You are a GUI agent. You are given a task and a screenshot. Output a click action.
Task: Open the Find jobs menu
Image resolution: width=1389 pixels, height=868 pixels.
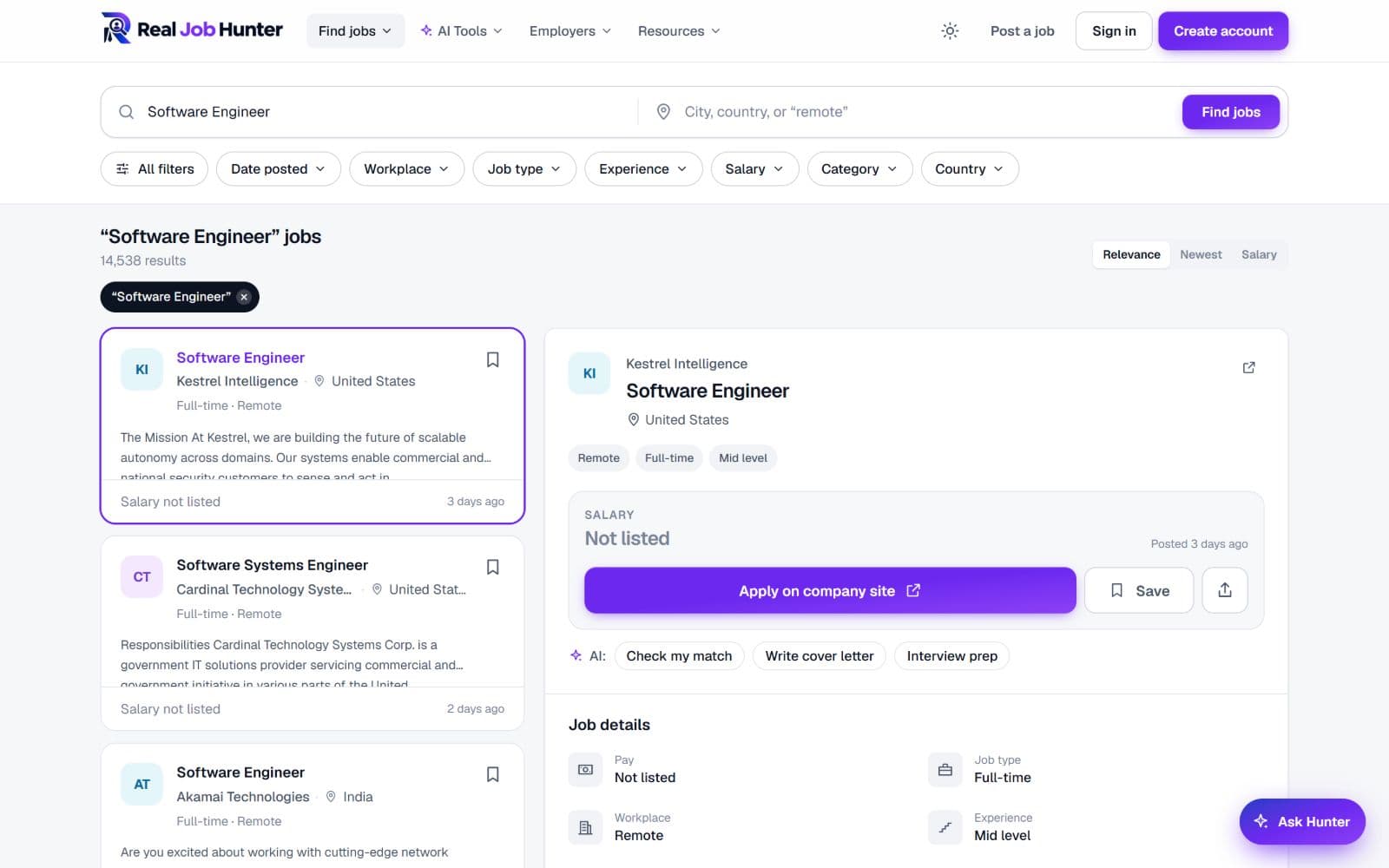(x=355, y=31)
